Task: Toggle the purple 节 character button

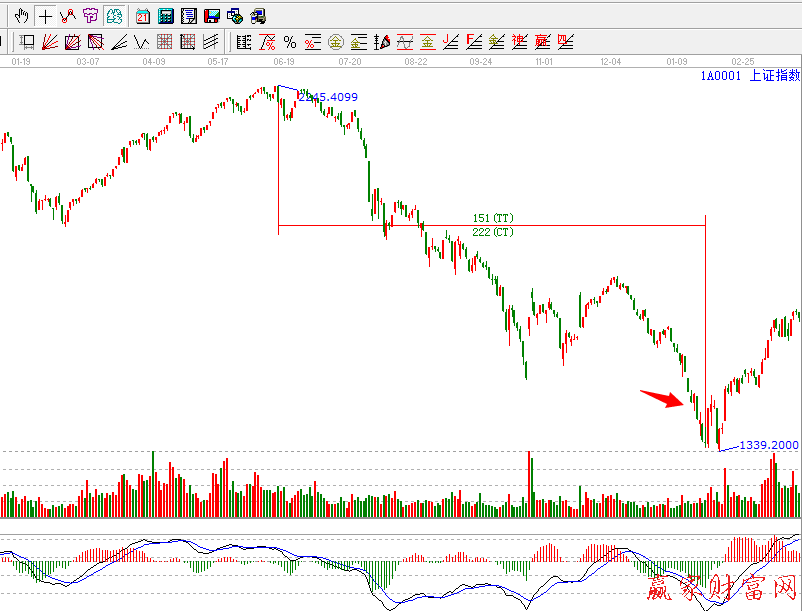Action: click(x=91, y=16)
